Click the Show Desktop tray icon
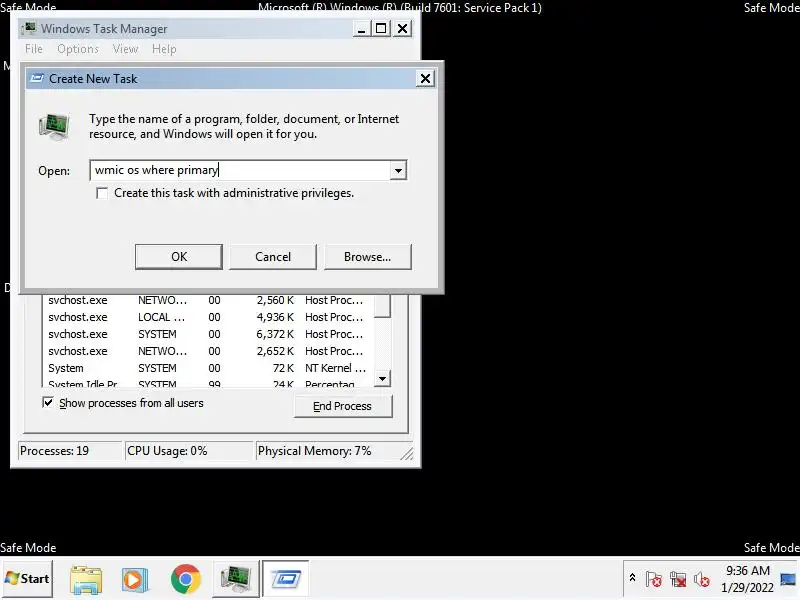This screenshot has height=600, width=800. point(788,579)
